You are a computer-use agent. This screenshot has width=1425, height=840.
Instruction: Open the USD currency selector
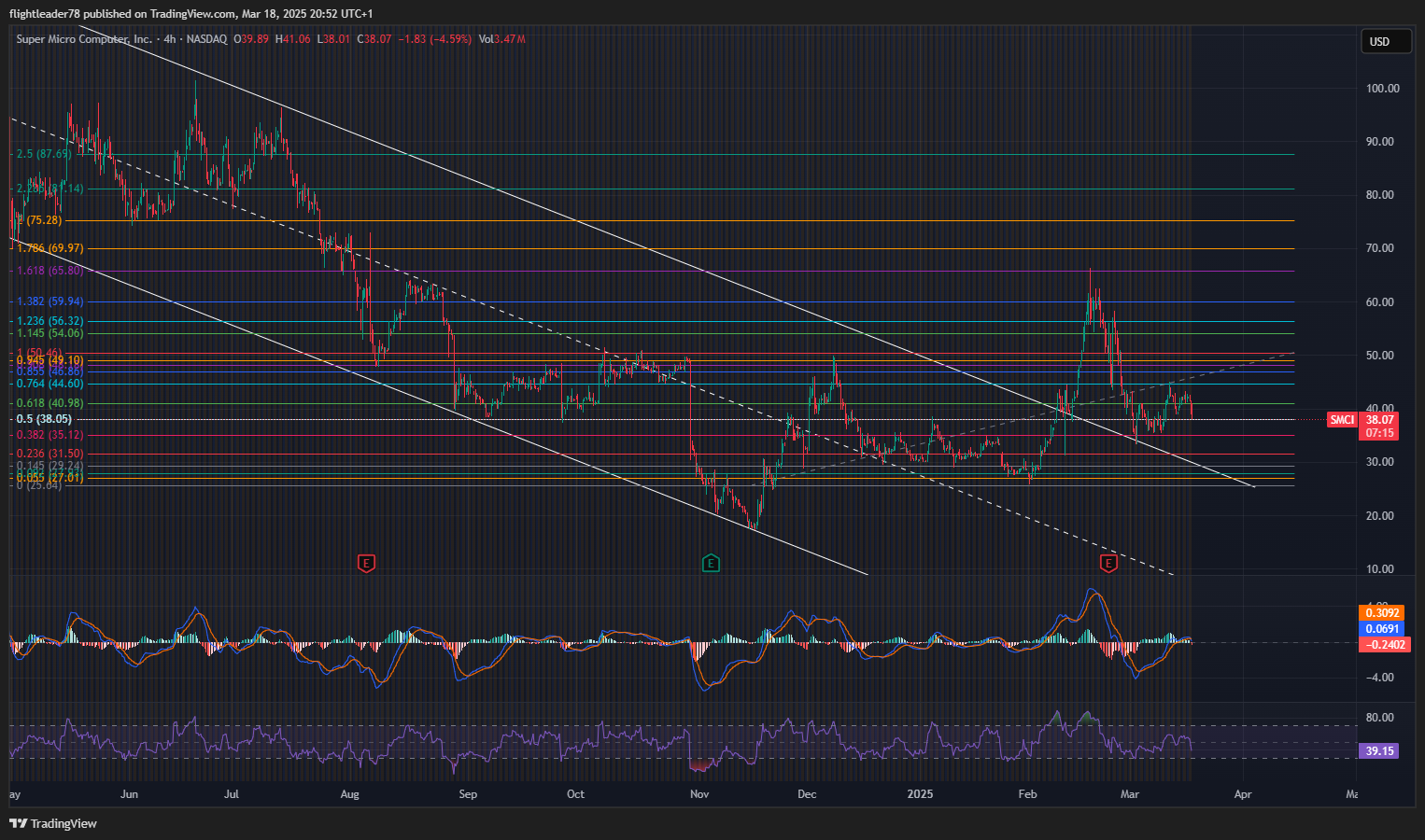(x=1386, y=41)
